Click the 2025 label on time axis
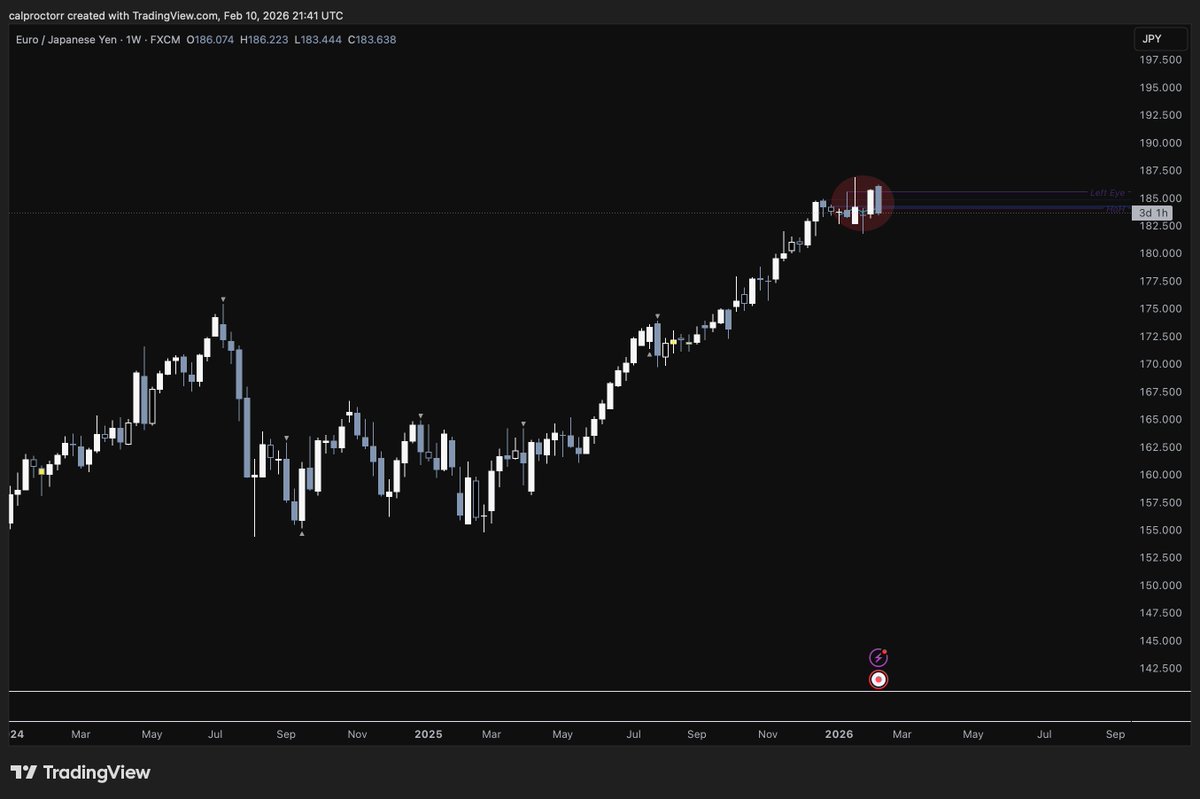 tap(428, 734)
